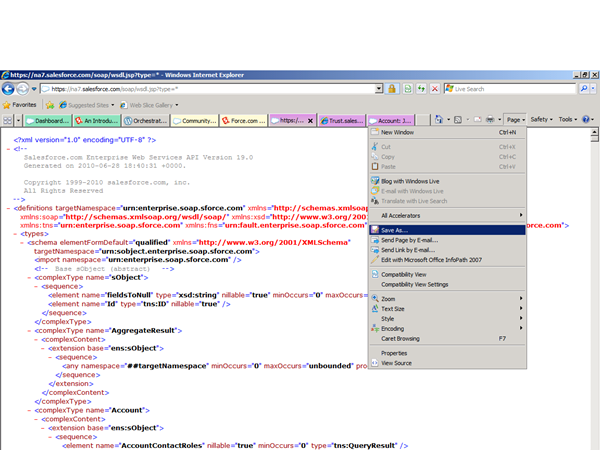600x450 pixels.
Task: Switch to the Force.com tab
Action: 244,121
